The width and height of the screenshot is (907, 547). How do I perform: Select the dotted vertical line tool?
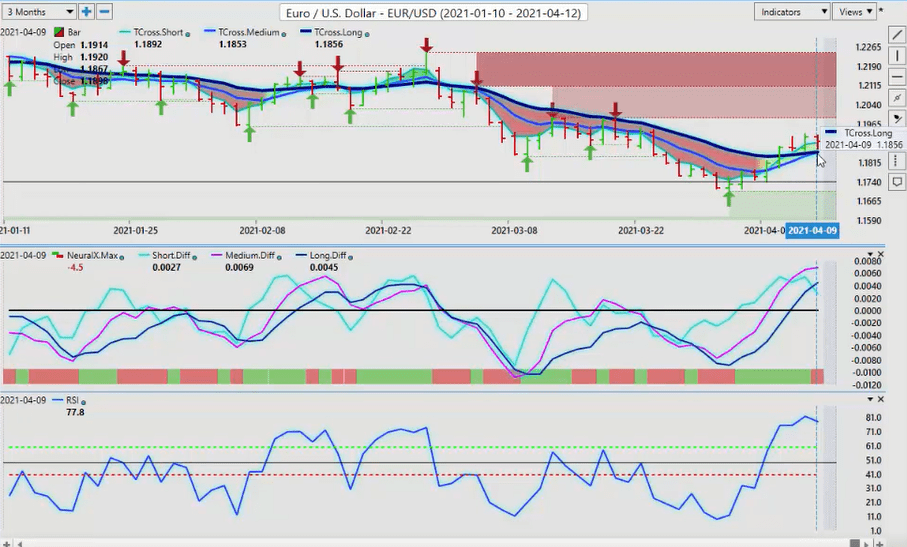pos(897,159)
